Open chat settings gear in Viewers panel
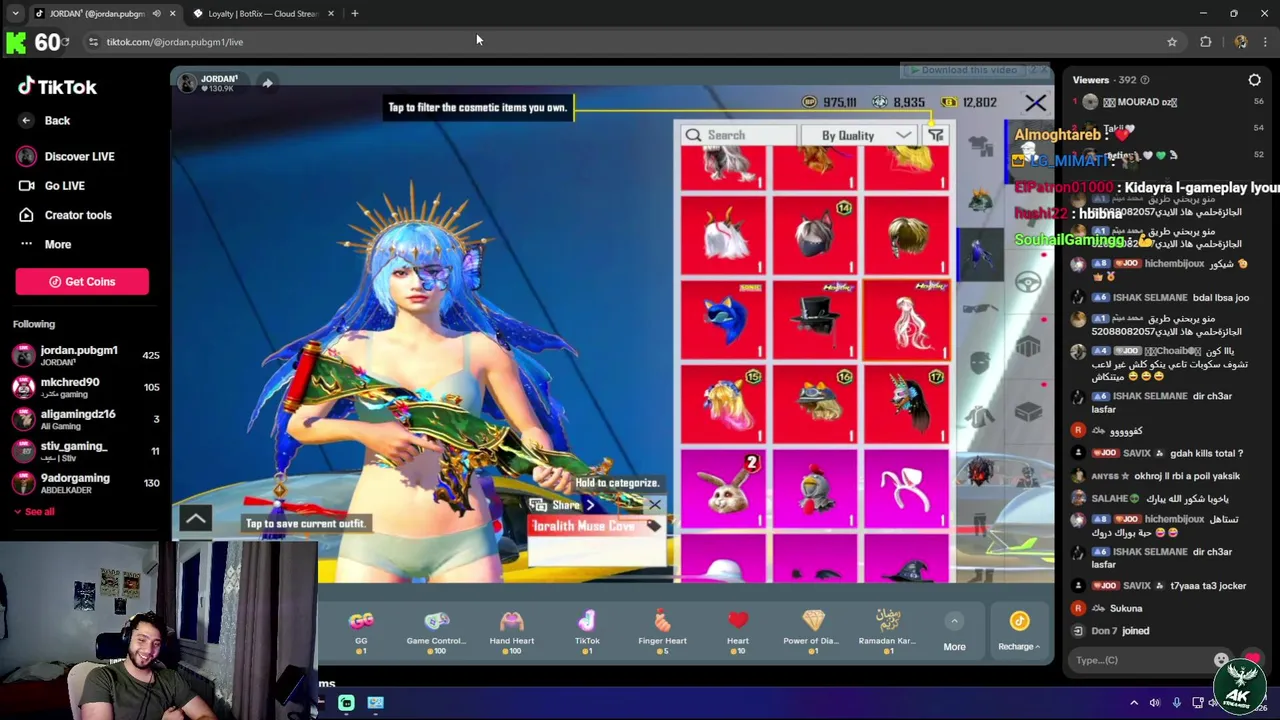Image resolution: width=1280 pixels, height=720 pixels. (x=1255, y=80)
